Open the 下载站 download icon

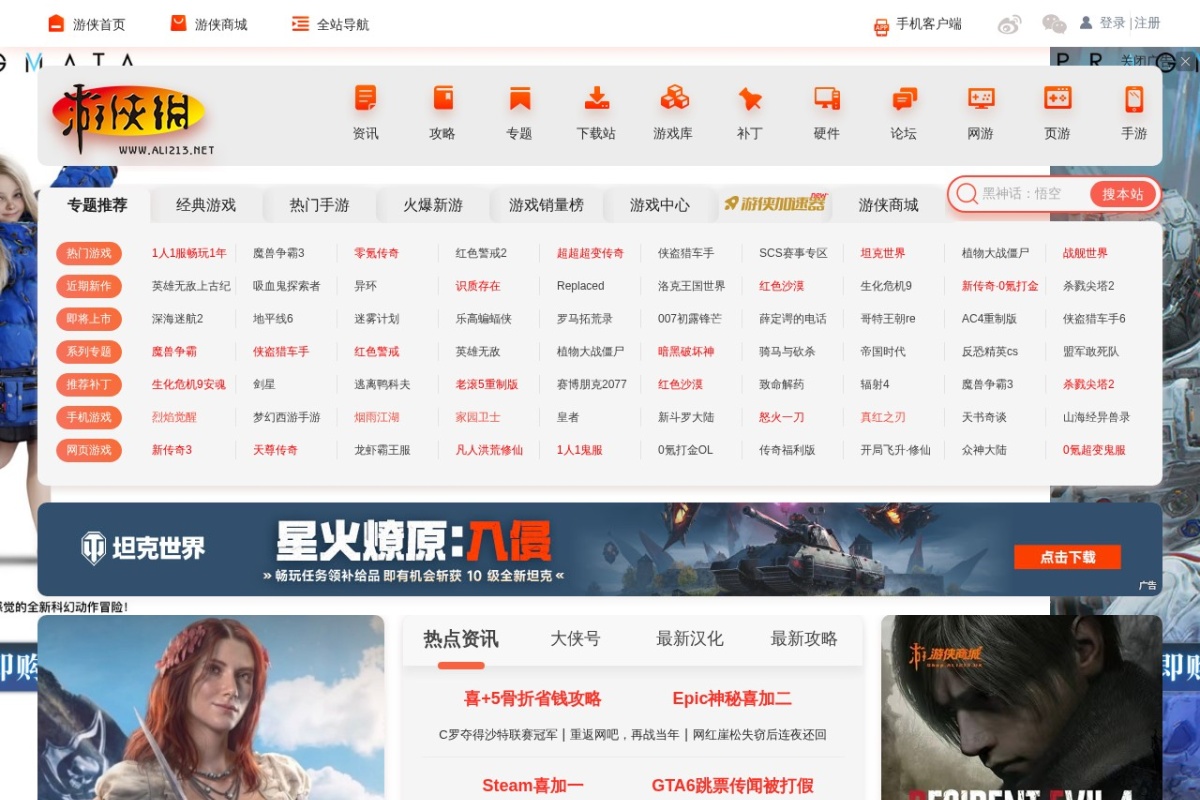(x=596, y=98)
